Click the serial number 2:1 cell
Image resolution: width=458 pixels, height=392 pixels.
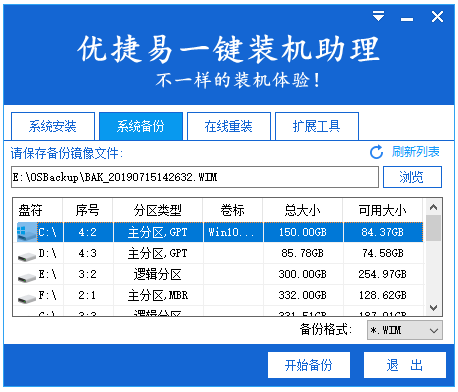click(x=88, y=295)
